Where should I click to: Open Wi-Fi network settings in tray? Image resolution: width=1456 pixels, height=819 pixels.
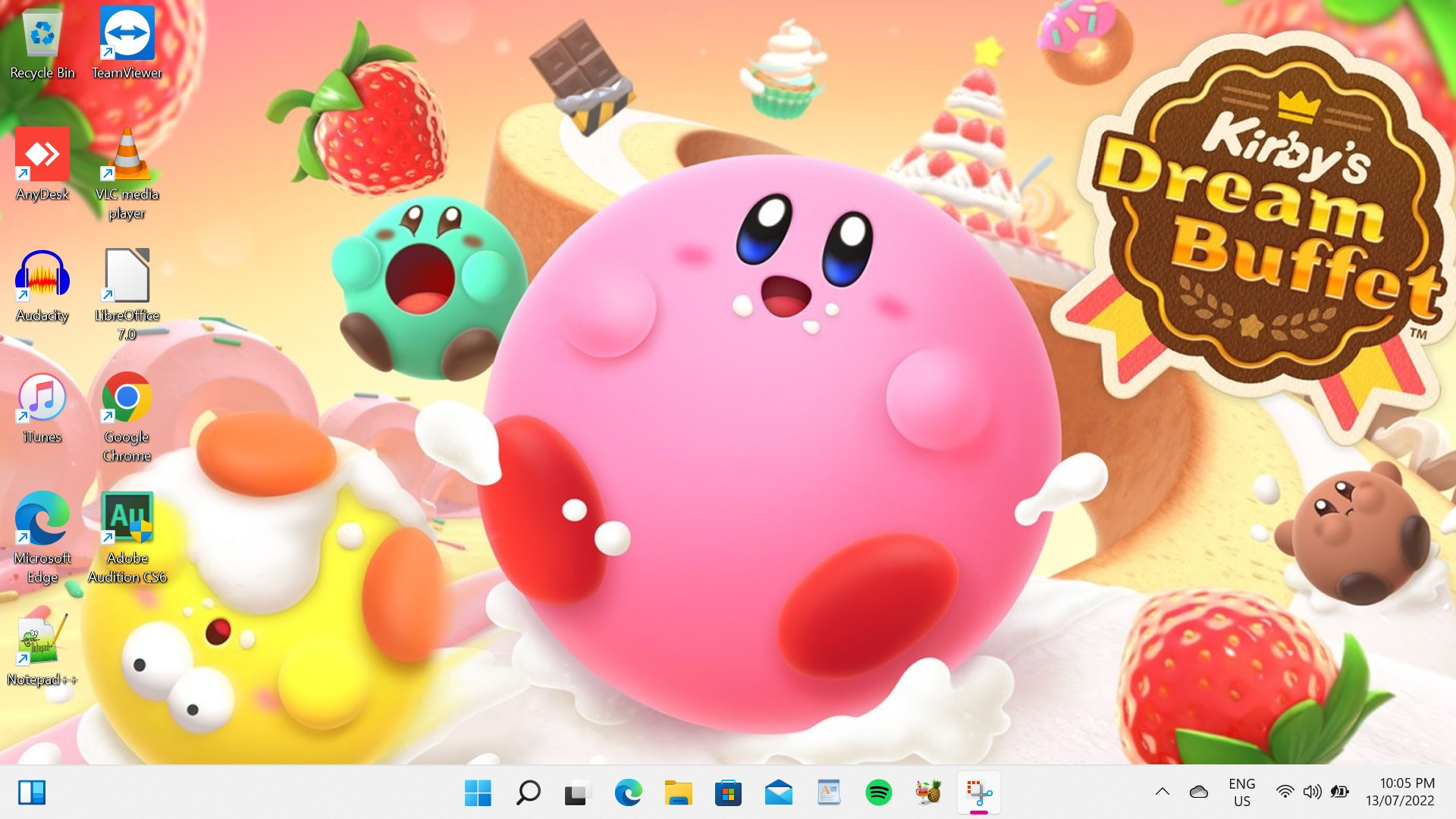pyautogui.click(x=1285, y=792)
